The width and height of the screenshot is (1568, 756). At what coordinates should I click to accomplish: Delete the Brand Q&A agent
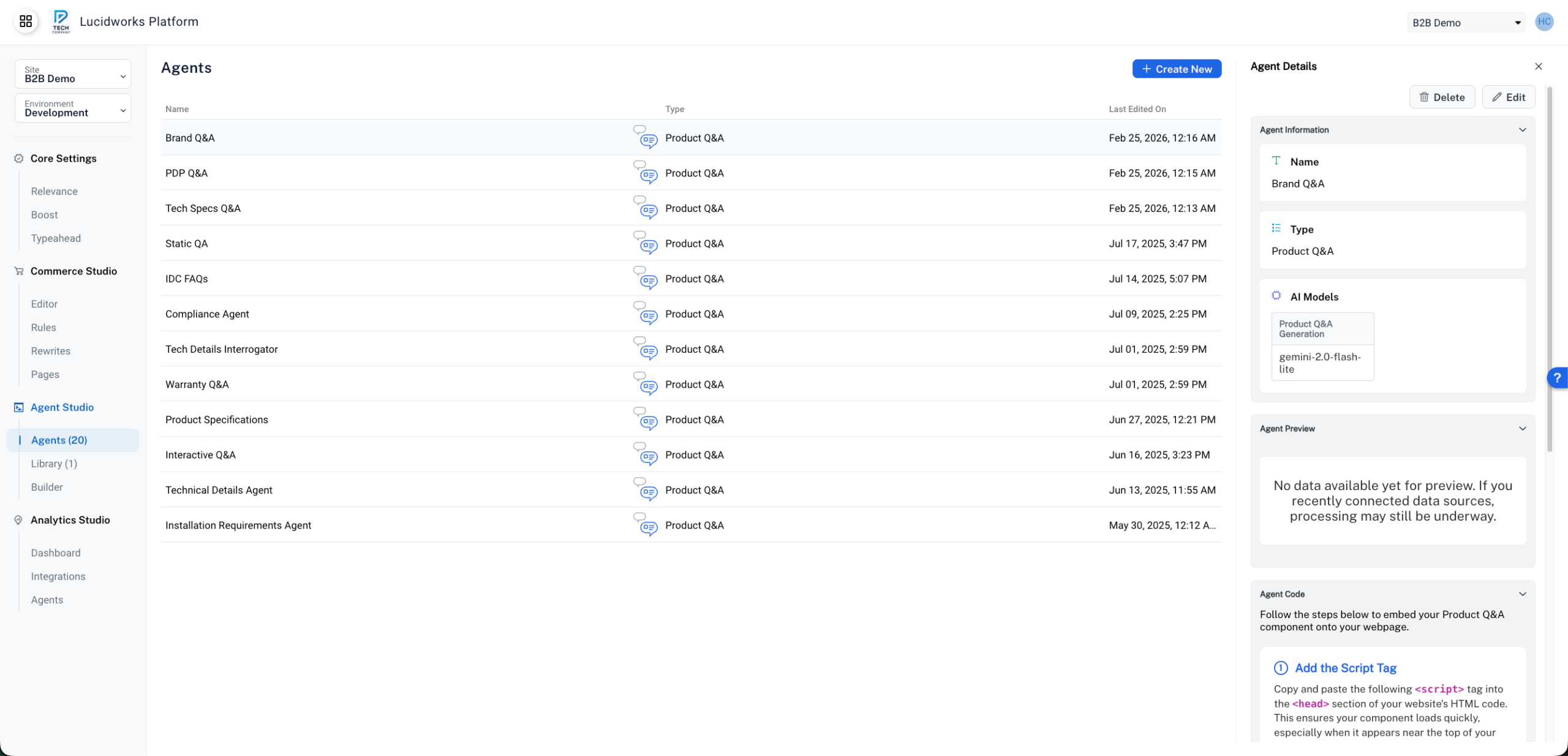[1442, 97]
